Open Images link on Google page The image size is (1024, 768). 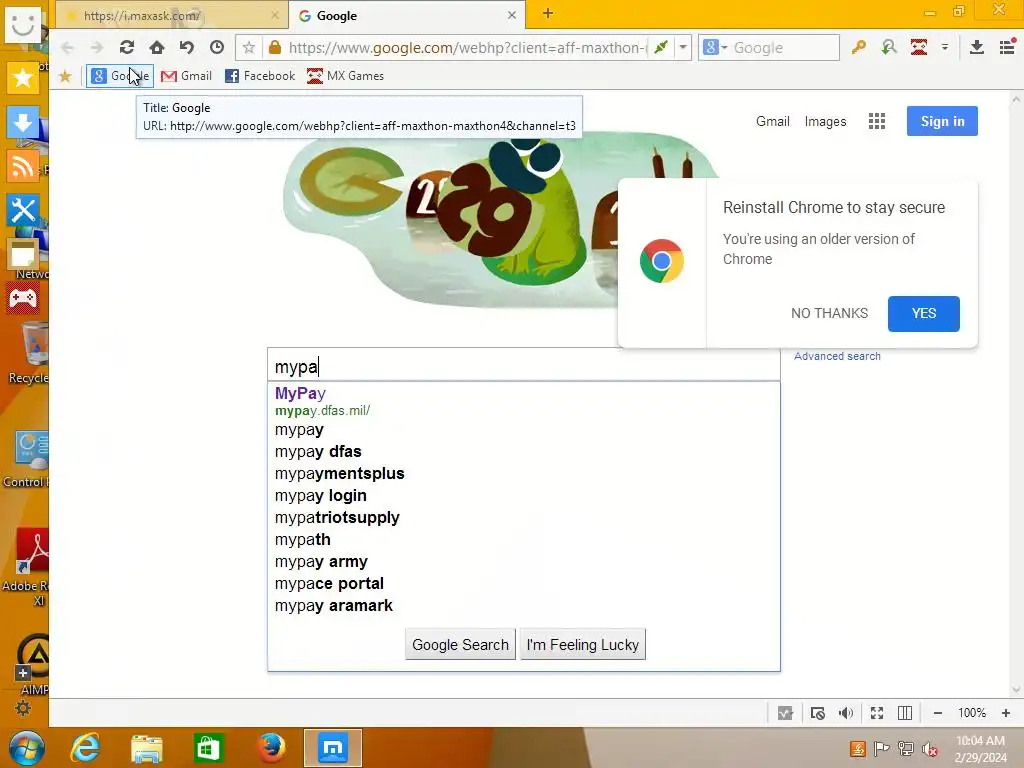pos(825,121)
